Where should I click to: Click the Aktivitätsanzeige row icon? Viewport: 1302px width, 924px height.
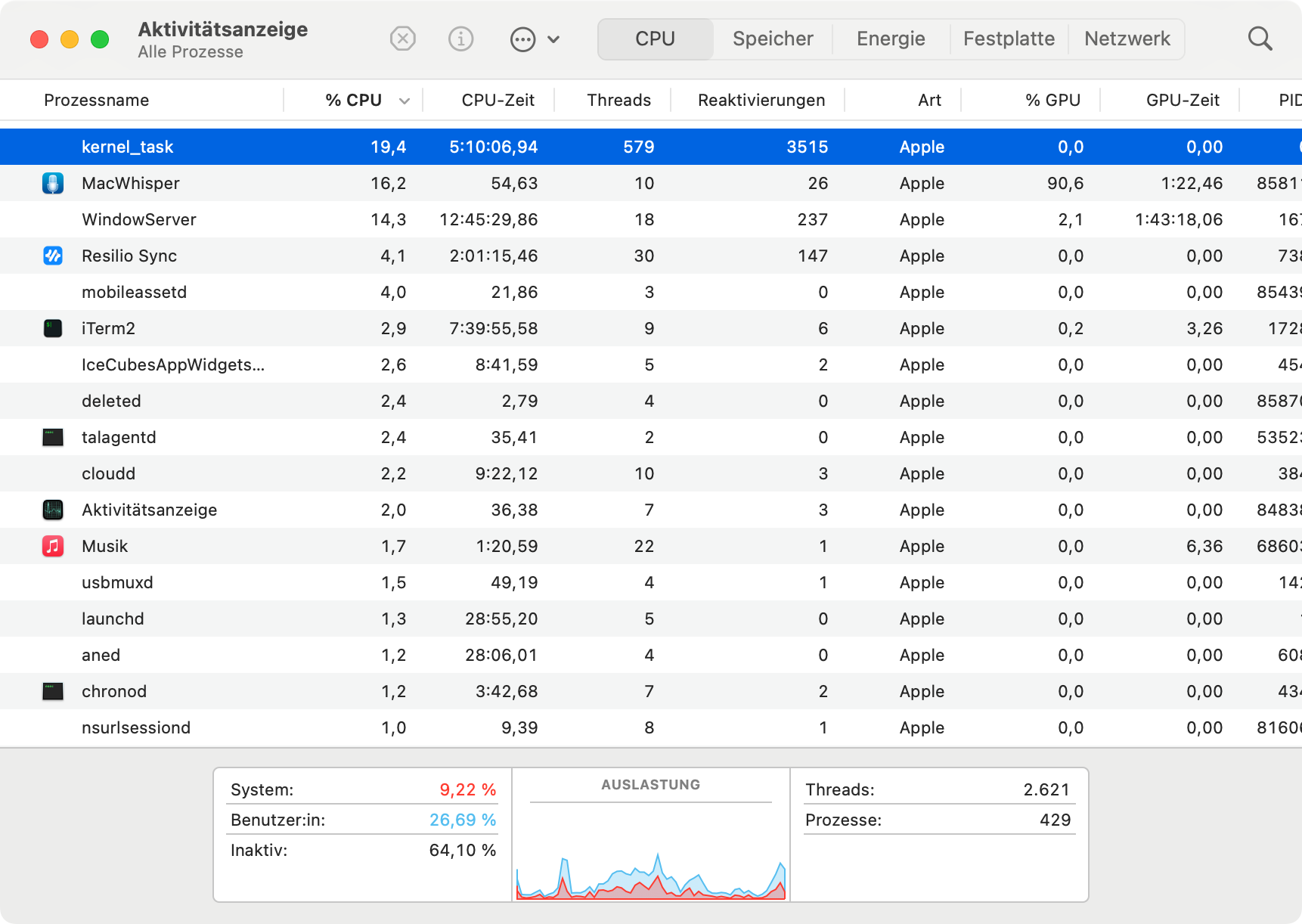tap(53, 510)
